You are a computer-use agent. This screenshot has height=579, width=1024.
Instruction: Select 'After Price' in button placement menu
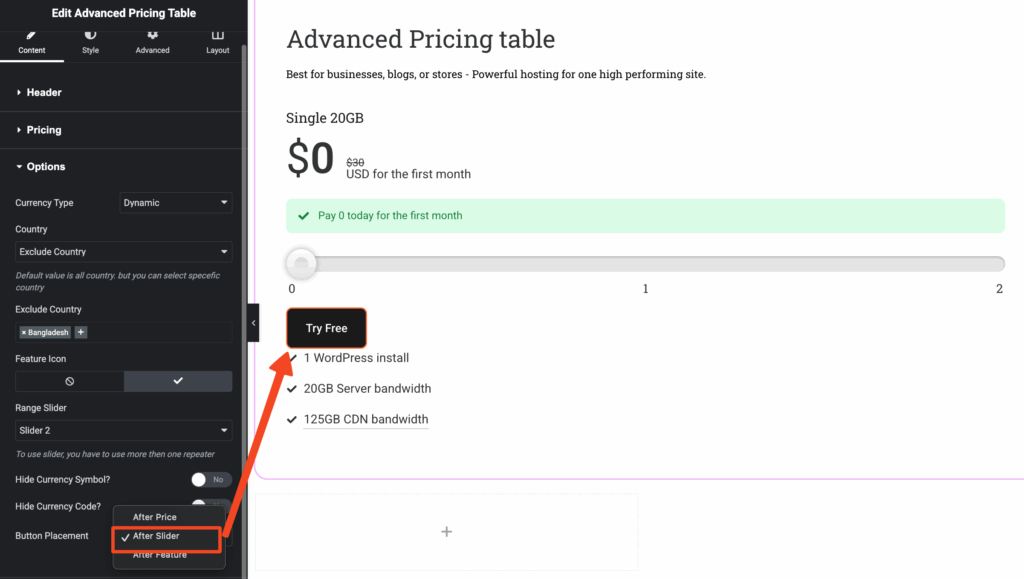pos(155,517)
